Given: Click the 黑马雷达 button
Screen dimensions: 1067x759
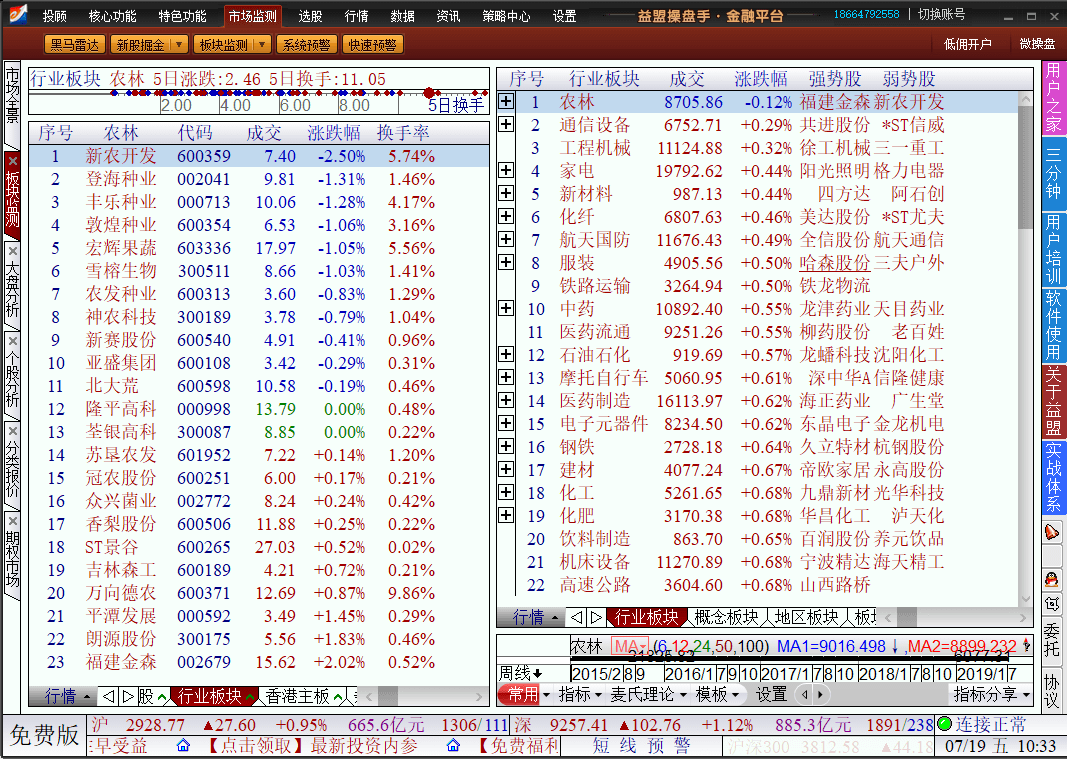Looking at the screenshot, I should point(75,45).
